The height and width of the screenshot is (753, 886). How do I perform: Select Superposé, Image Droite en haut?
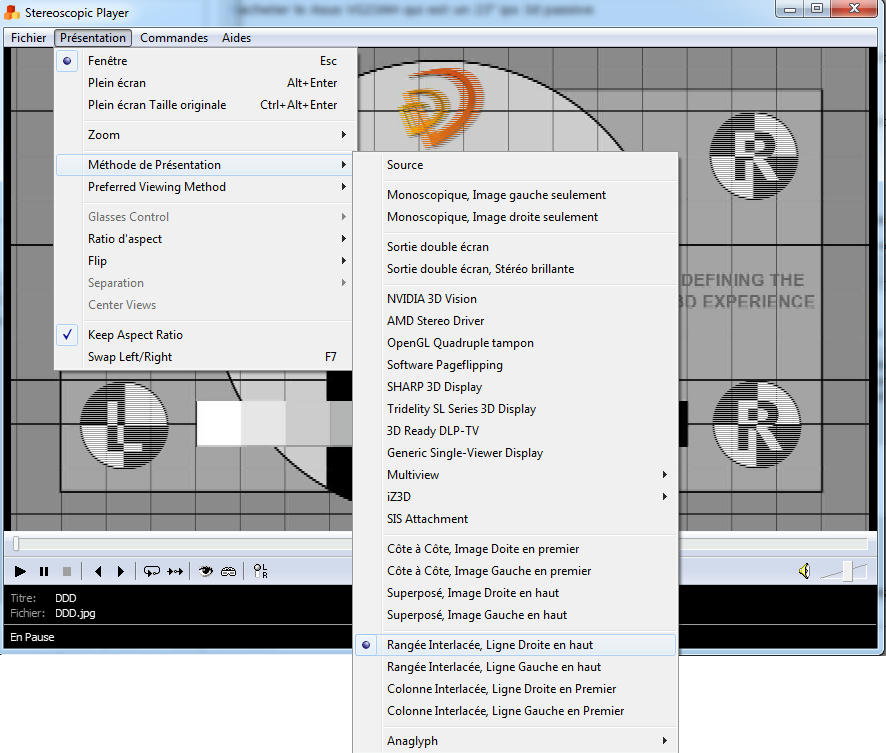pyautogui.click(x=515, y=593)
